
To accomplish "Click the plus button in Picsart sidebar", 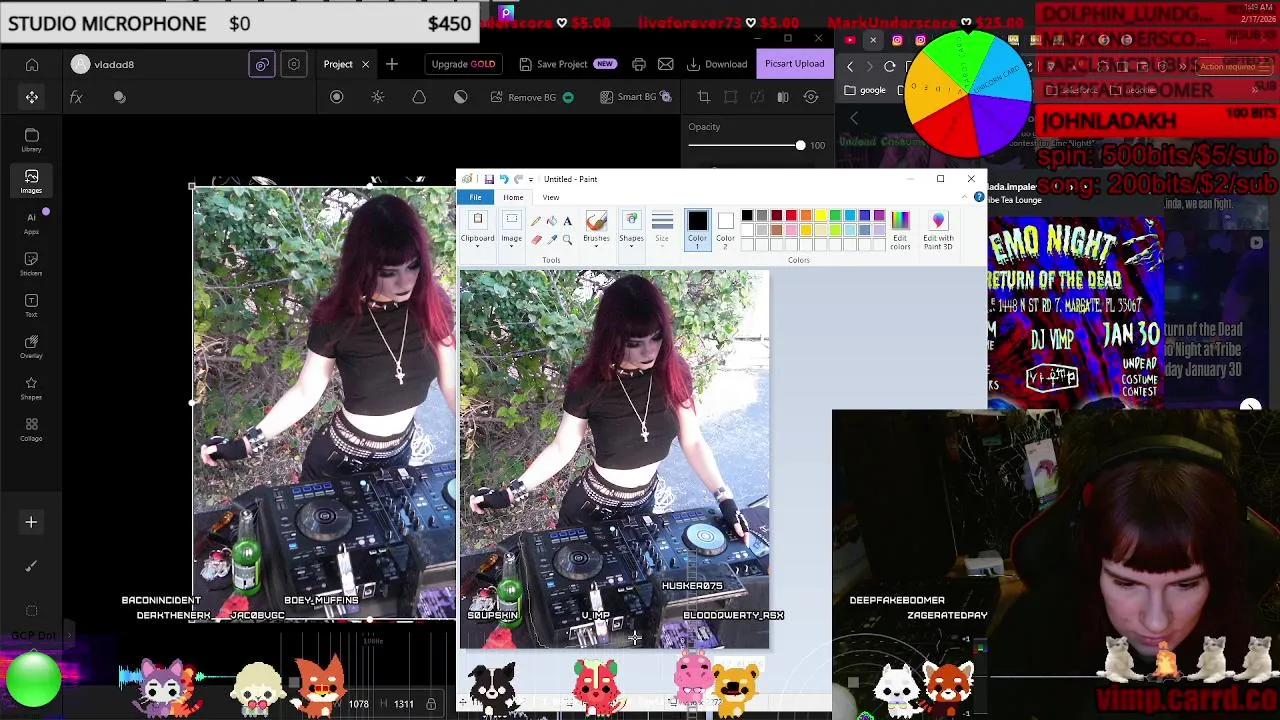I will click(x=31, y=522).
